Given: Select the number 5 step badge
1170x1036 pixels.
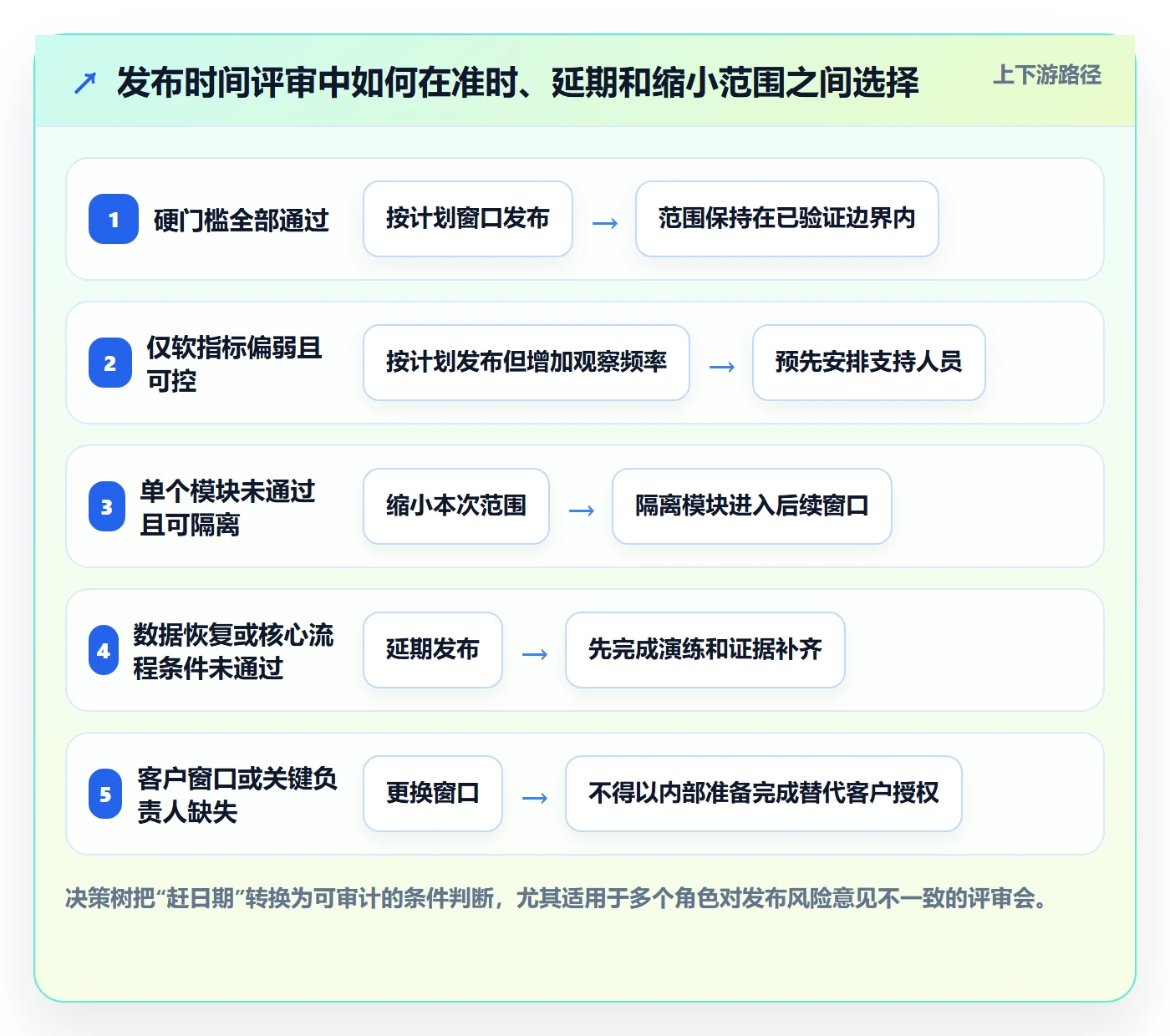Looking at the screenshot, I should [105, 794].
